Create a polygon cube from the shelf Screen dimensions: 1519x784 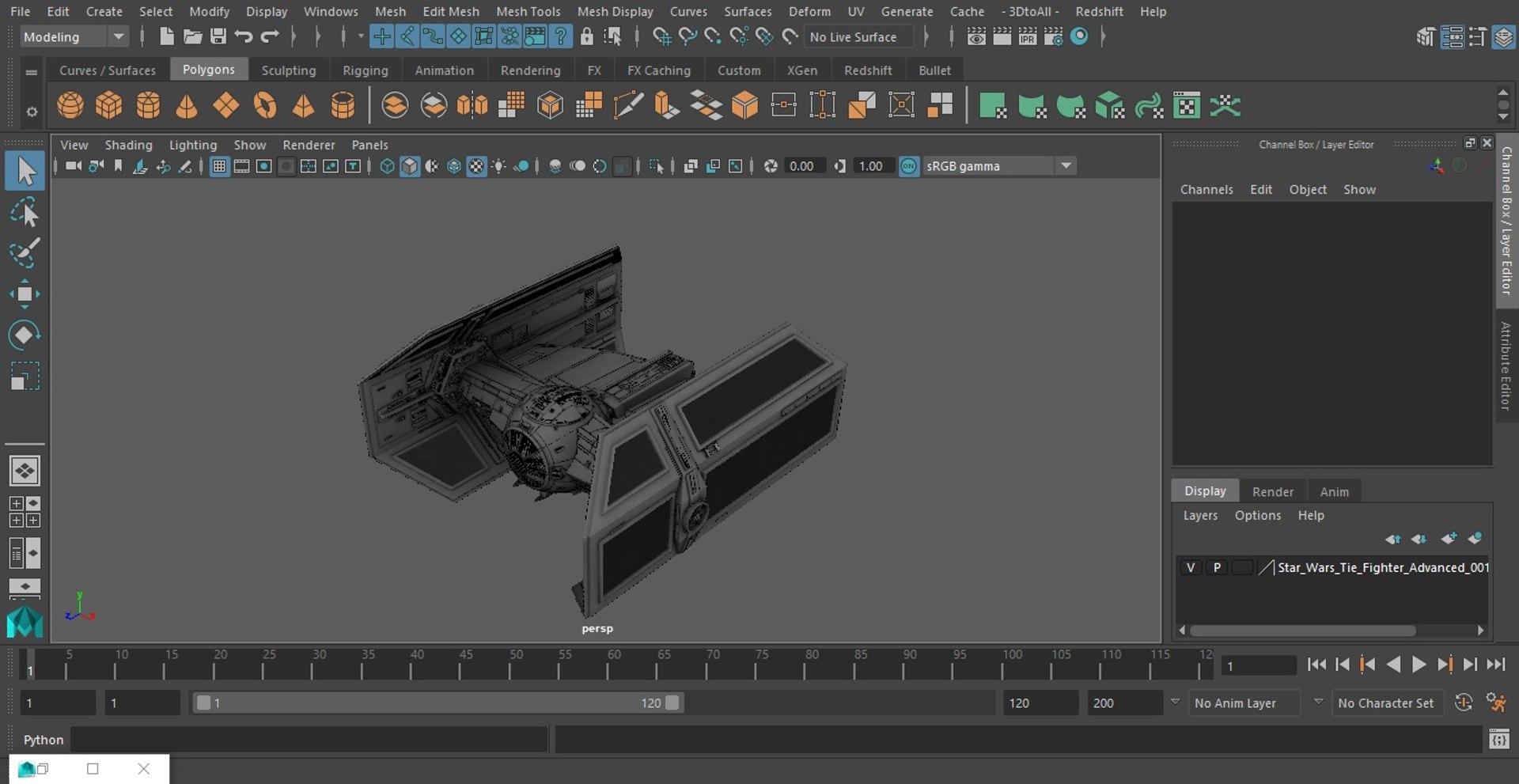[x=109, y=105]
